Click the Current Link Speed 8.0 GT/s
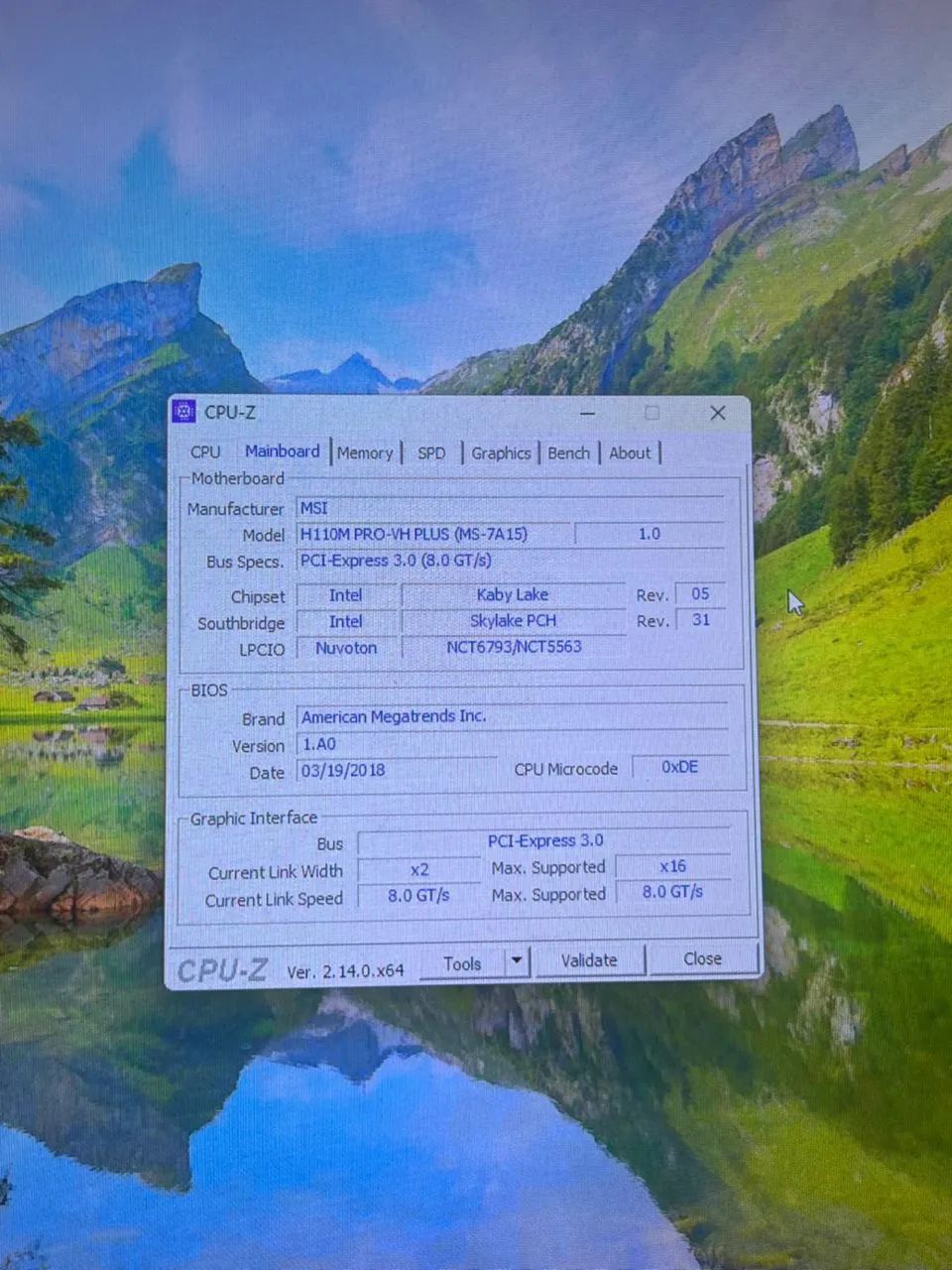Image resolution: width=952 pixels, height=1270 pixels. pos(418,895)
